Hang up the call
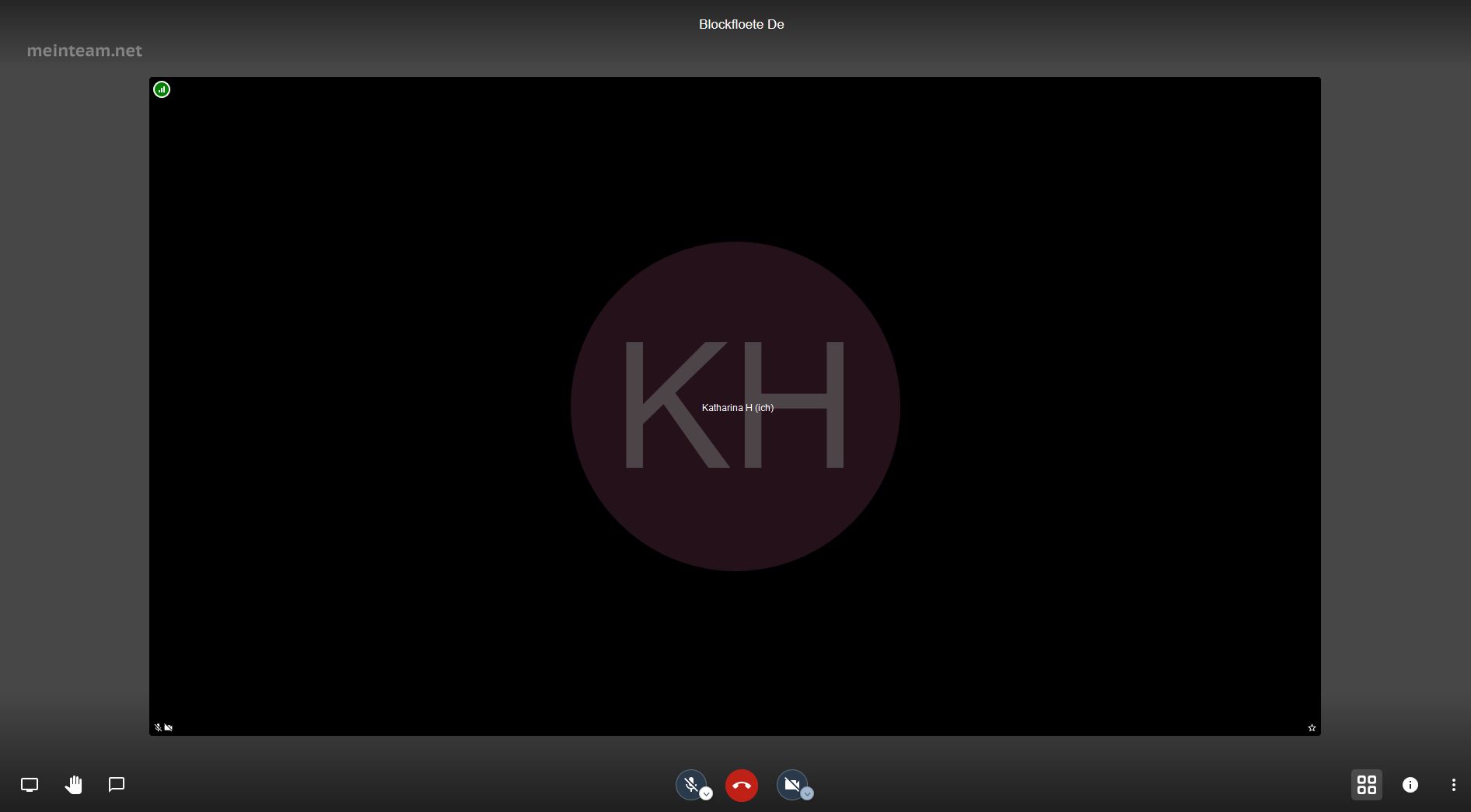 [x=742, y=786]
